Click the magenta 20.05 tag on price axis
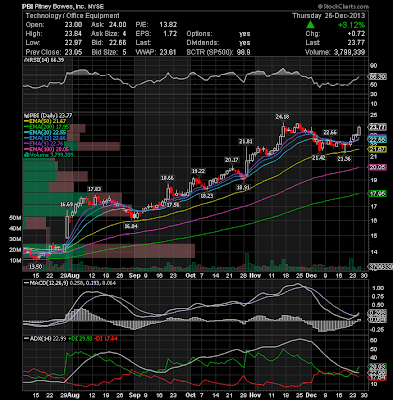 [x=378, y=168]
